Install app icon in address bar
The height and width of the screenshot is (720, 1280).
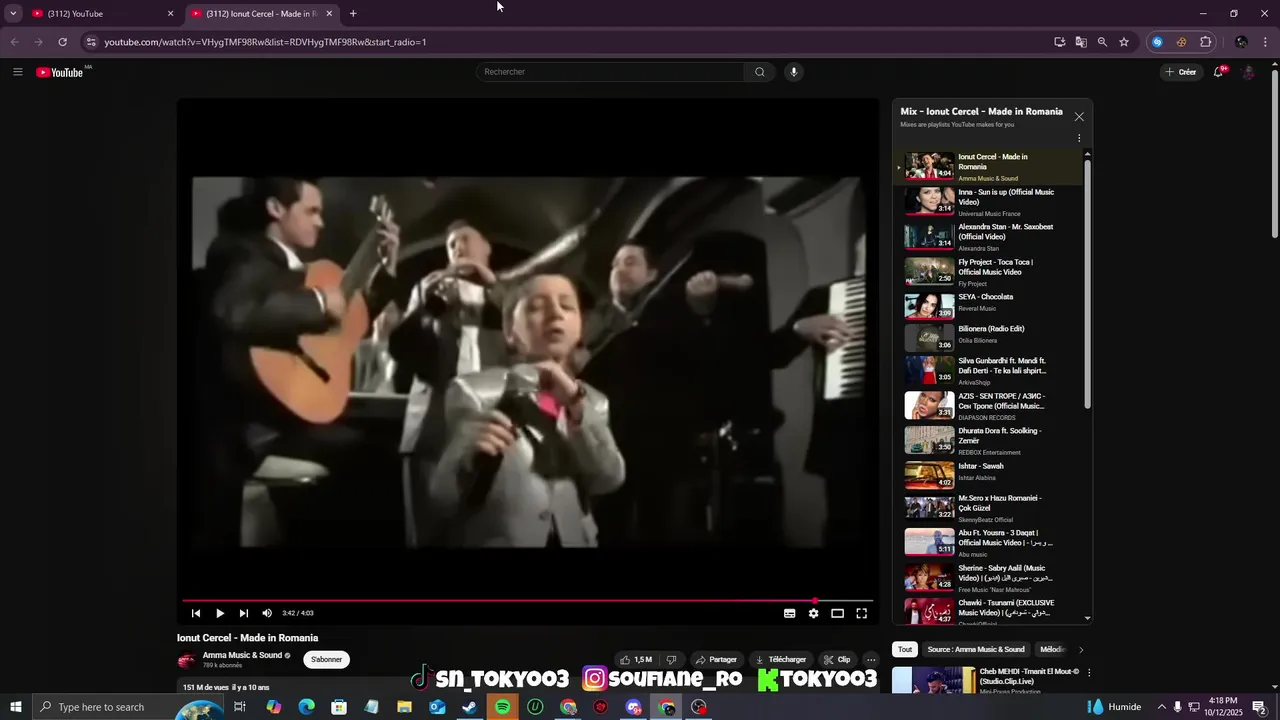pos(1060,42)
